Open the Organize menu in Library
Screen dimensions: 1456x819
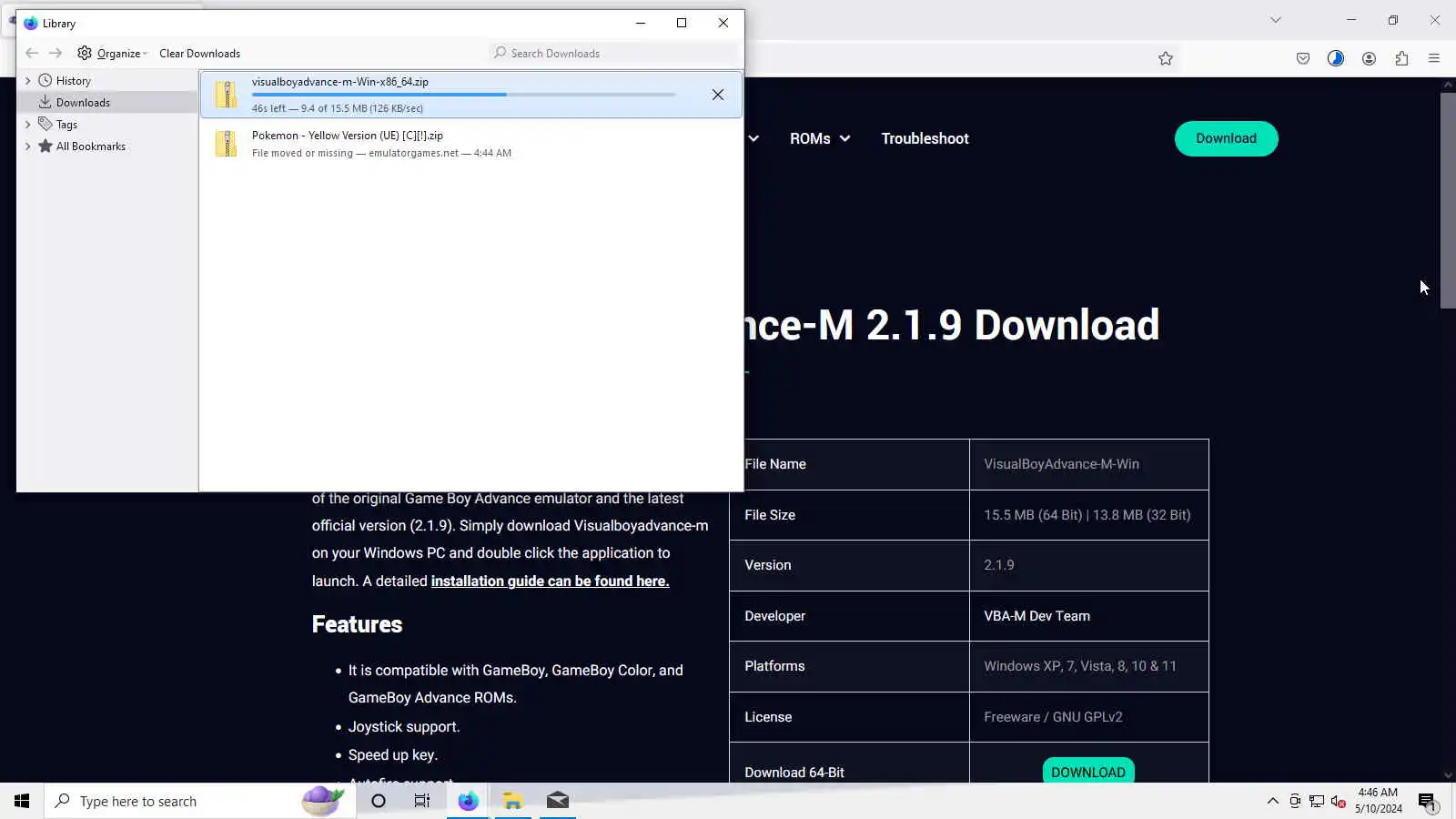tap(112, 53)
